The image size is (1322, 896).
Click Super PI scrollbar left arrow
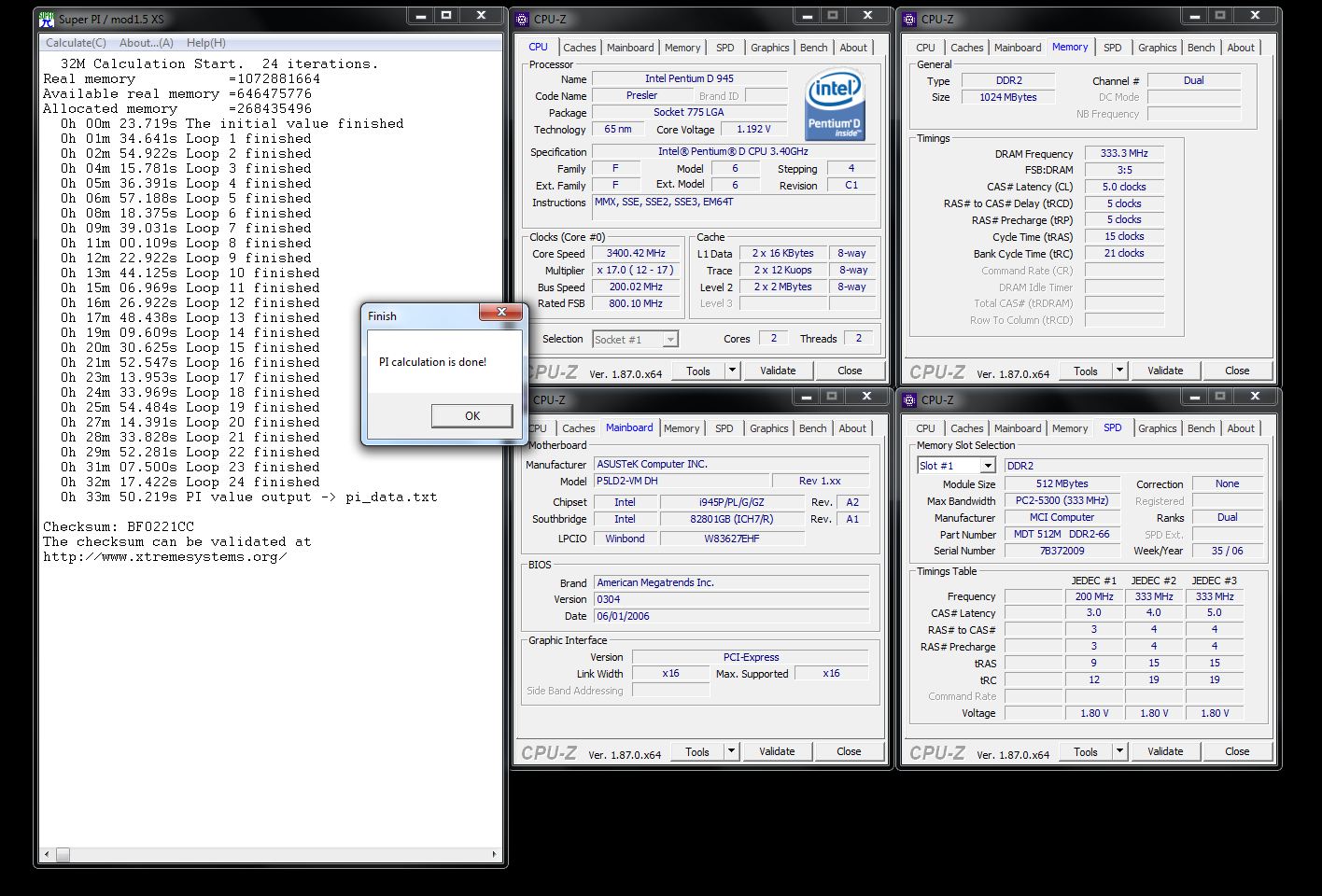(x=47, y=854)
